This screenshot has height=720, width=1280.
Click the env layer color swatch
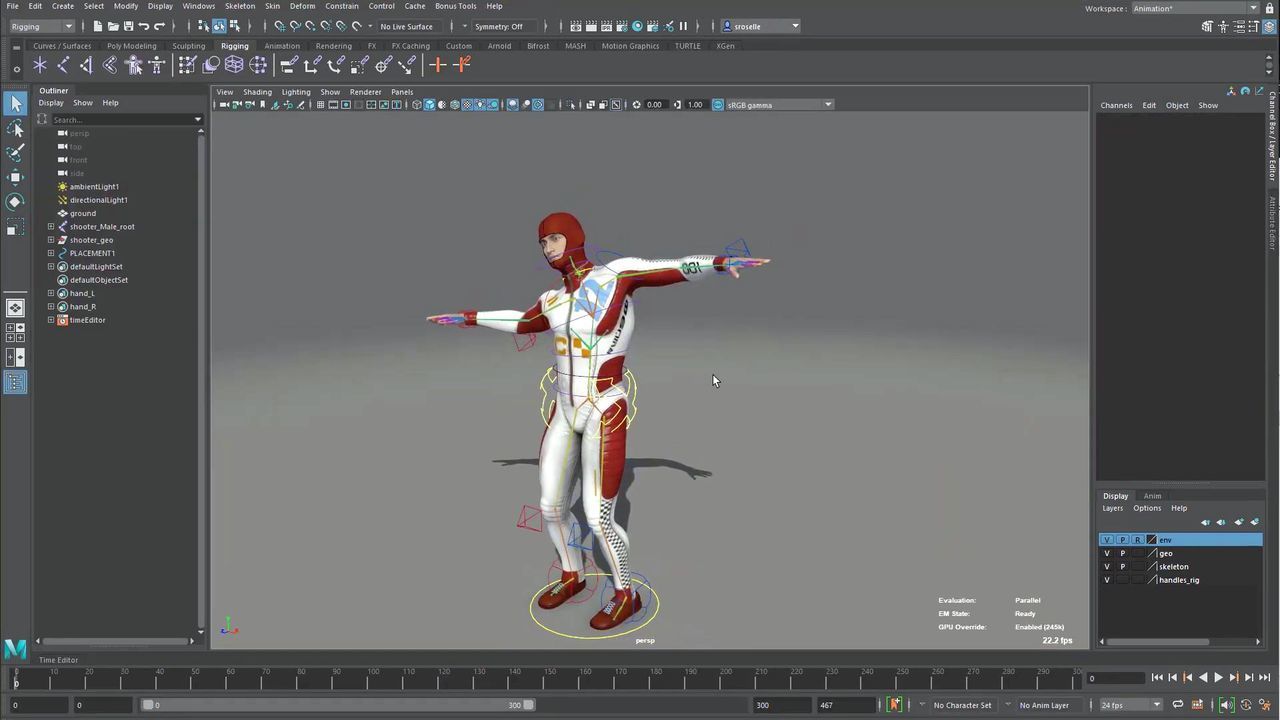(1151, 540)
